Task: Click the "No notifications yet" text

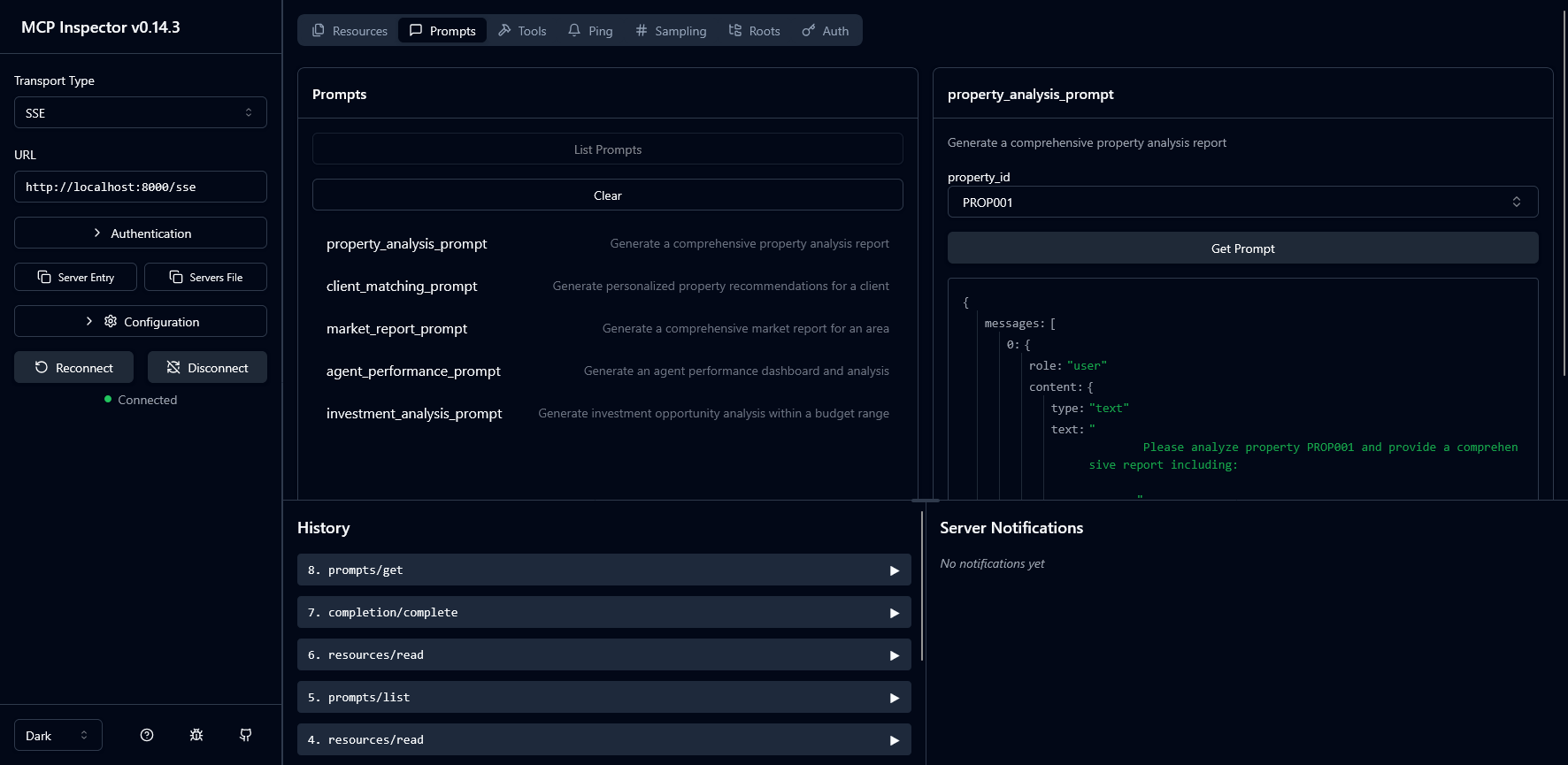Action: point(992,563)
